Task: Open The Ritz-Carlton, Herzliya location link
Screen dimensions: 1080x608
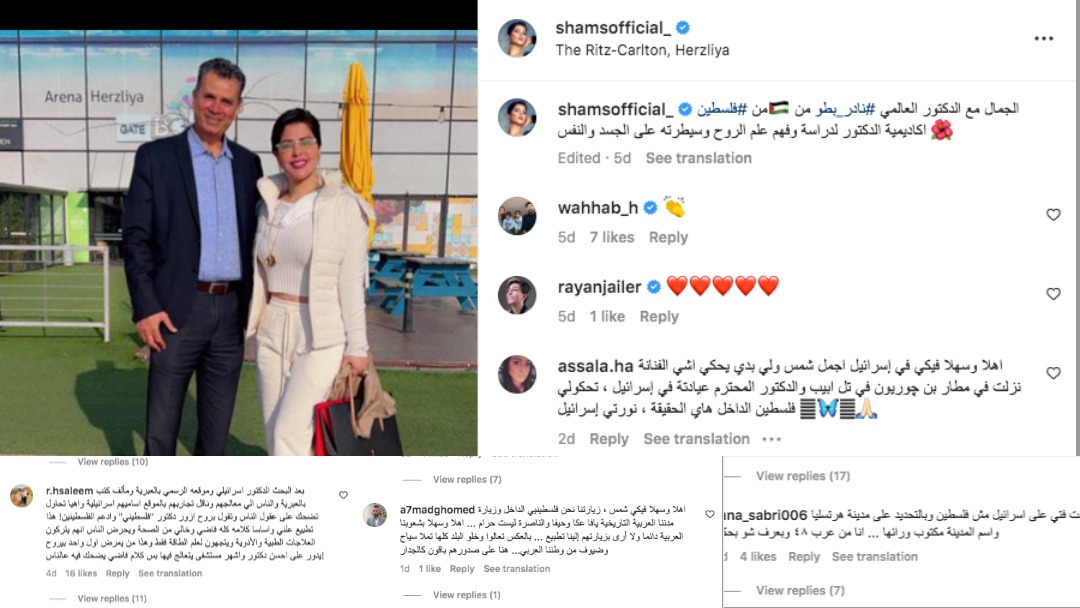Action: (x=642, y=50)
